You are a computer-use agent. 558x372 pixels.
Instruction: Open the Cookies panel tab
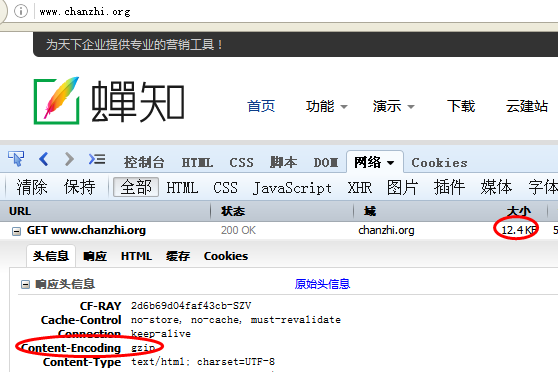[x=439, y=163]
